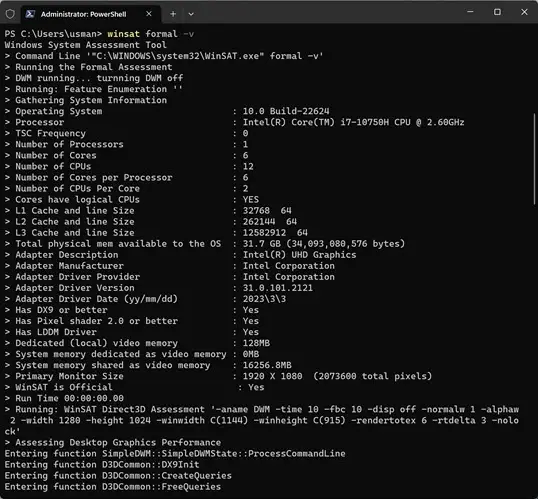This screenshot has height=500, width=538.
Task: Click 'DWM running... turnning DWM off' line
Action: coord(94,78)
